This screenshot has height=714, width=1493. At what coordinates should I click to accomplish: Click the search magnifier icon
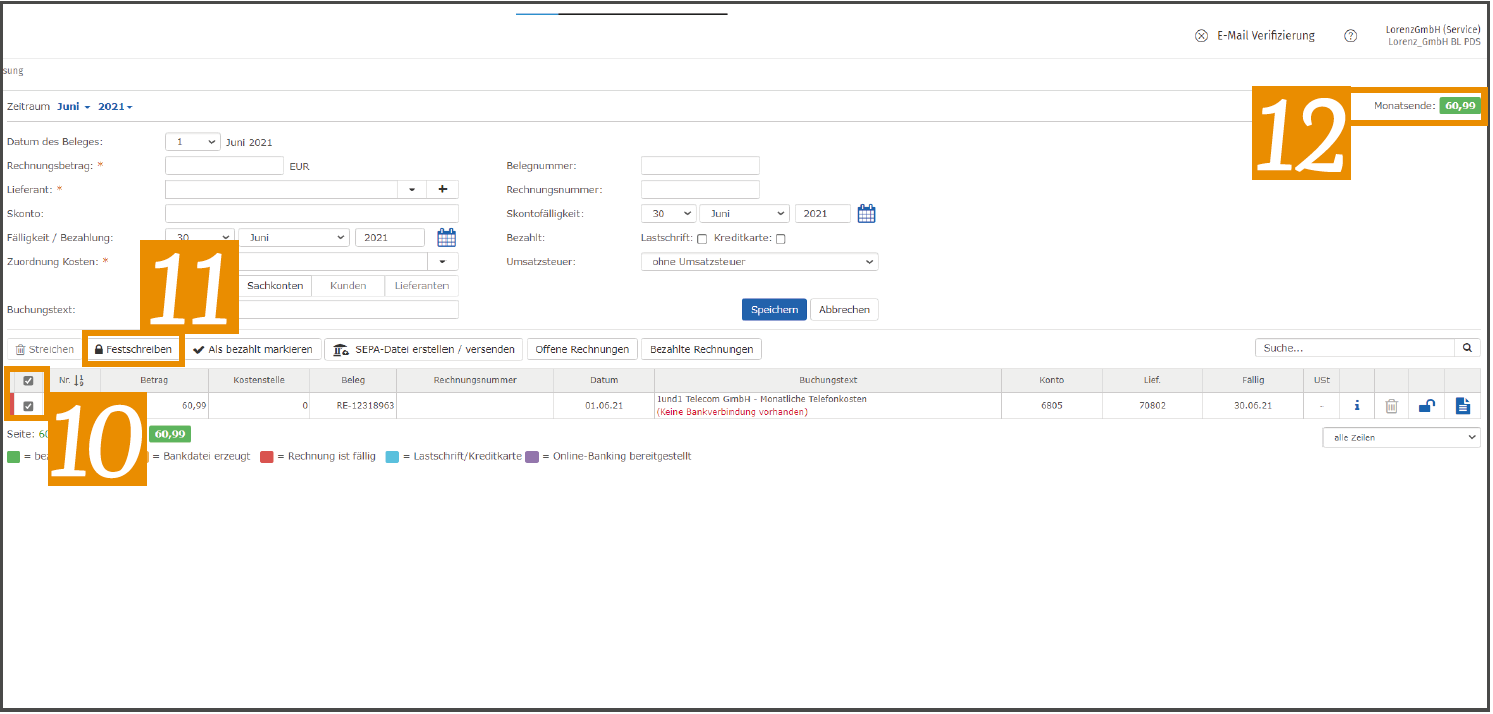pos(1467,348)
